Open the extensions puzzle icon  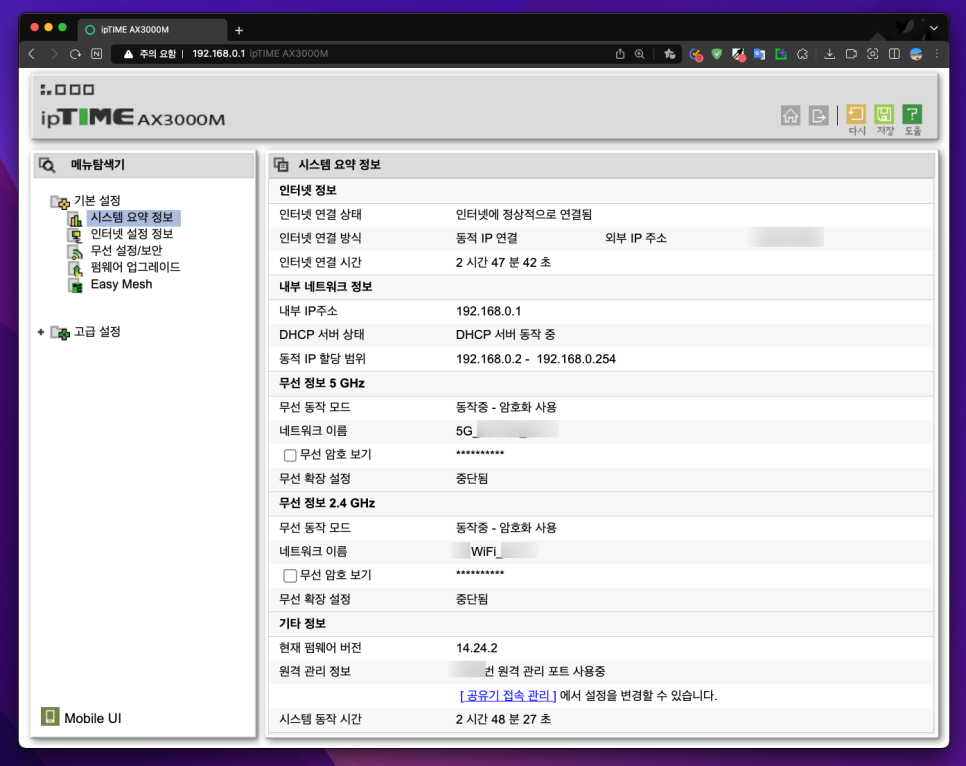(x=802, y=54)
